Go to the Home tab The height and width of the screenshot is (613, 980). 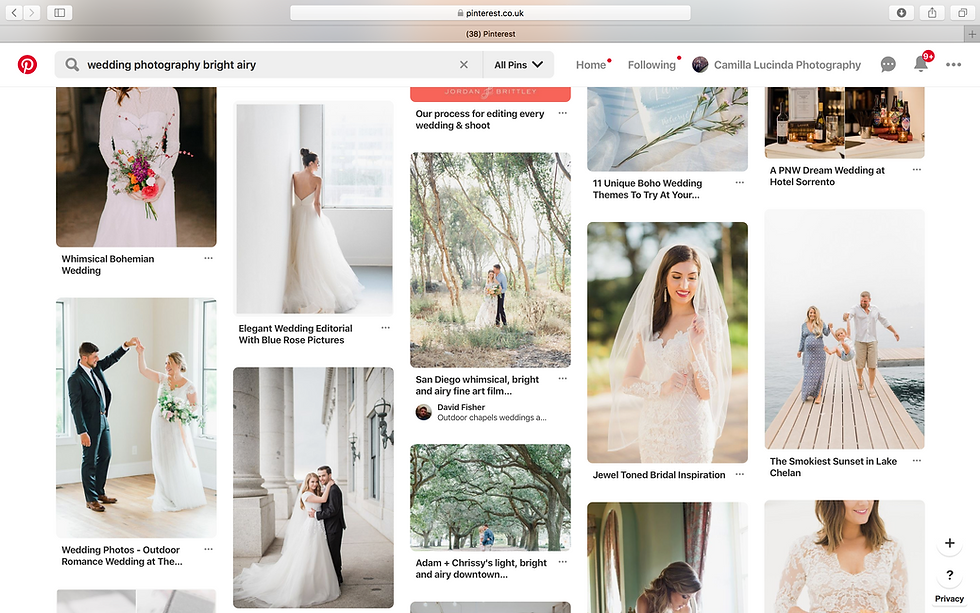pos(591,64)
